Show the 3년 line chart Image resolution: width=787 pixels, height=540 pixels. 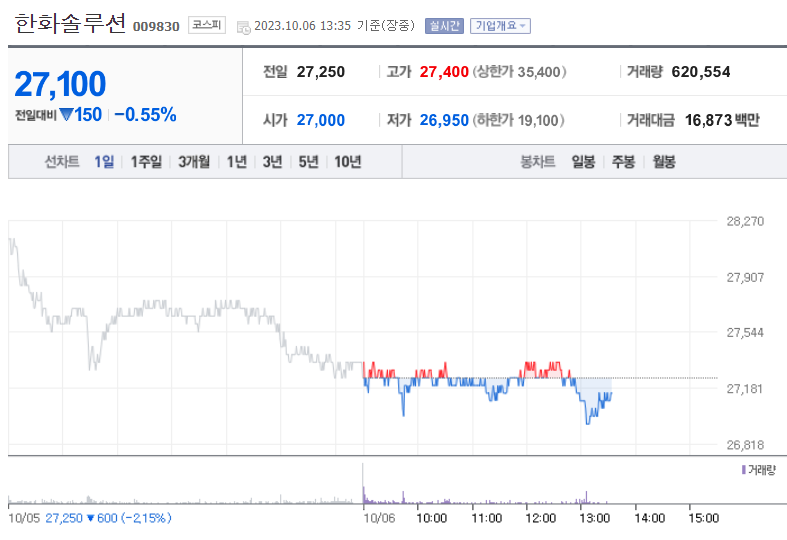[273, 162]
